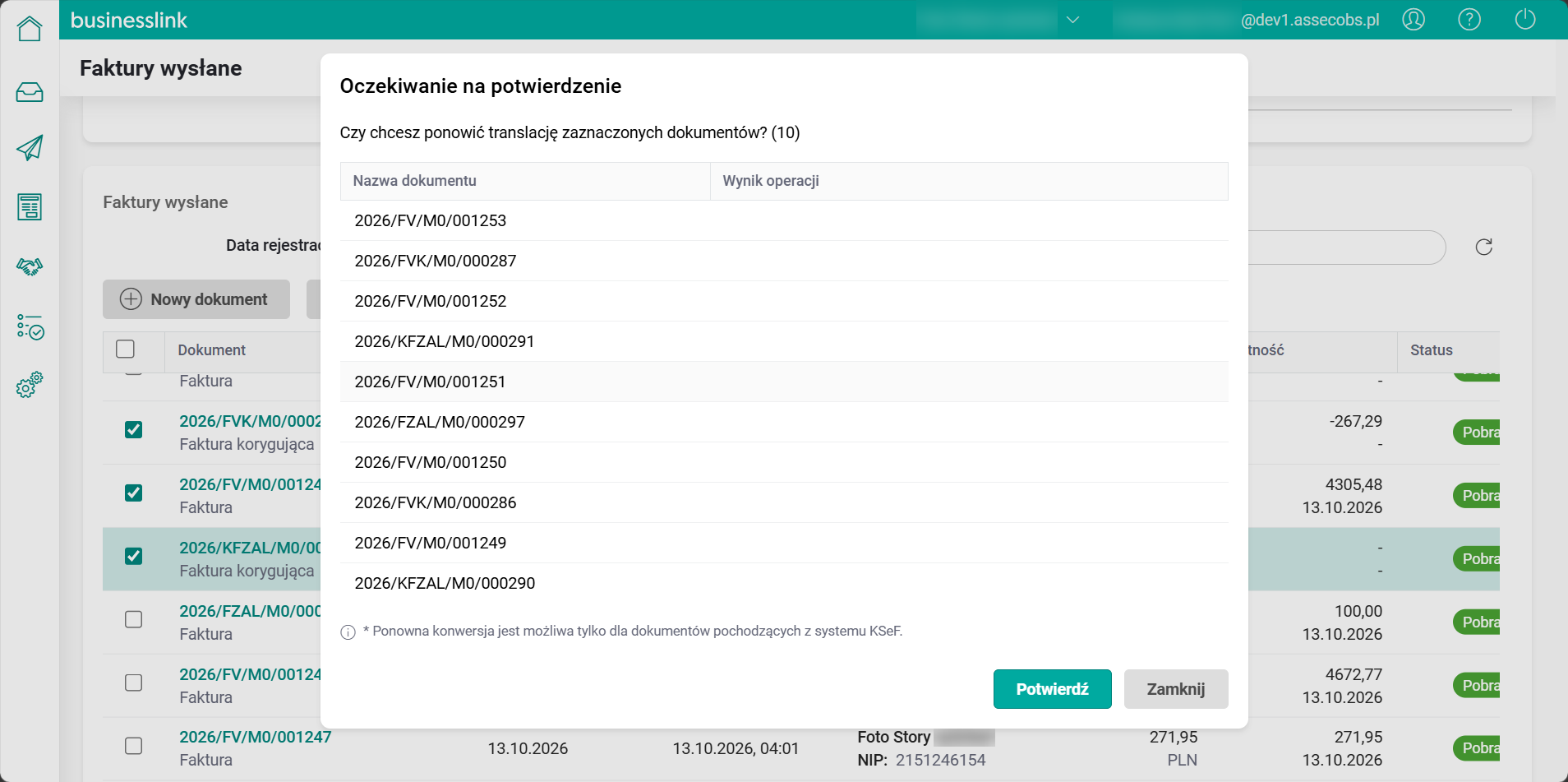Screen dimensions: 1568x782
Task: Open the received inbox tray icon
Action: tap(30, 92)
